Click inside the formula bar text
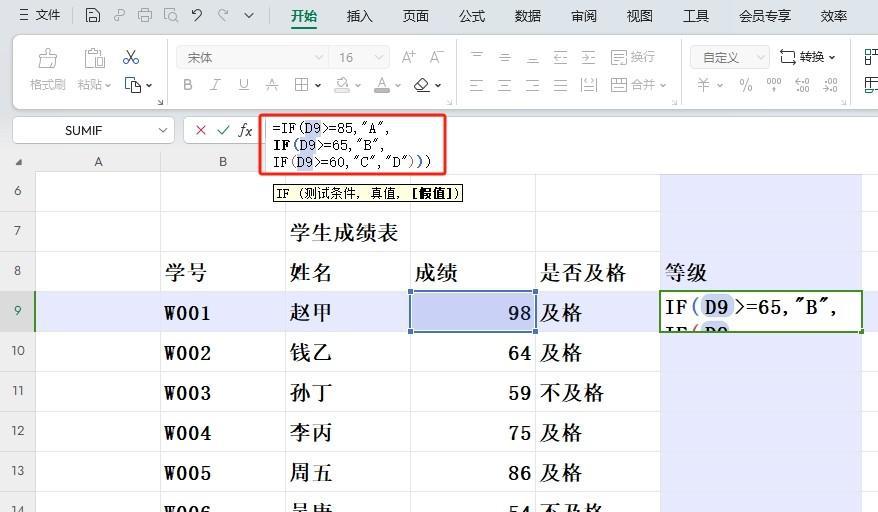 pyautogui.click(x=353, y=145)
